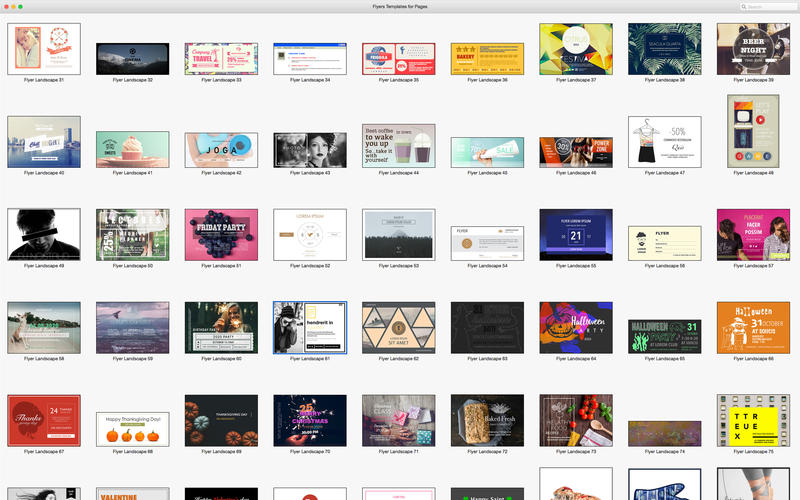This screenshot has width=800, height=500.
Task: Select Flyer Landscape 51 Friday Party flyer
Action: point(221,235)
